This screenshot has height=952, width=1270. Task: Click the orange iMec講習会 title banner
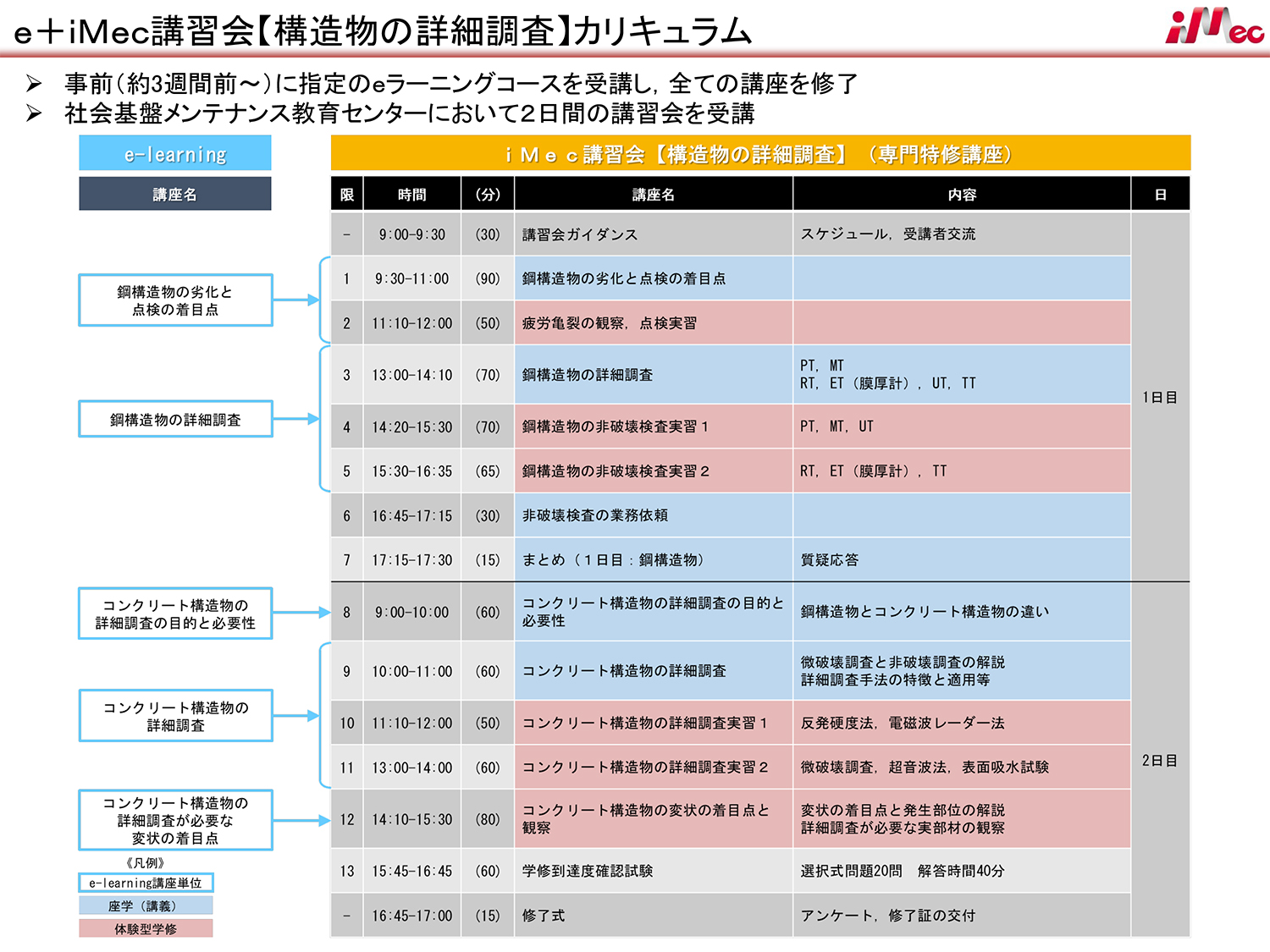[759, 154]
